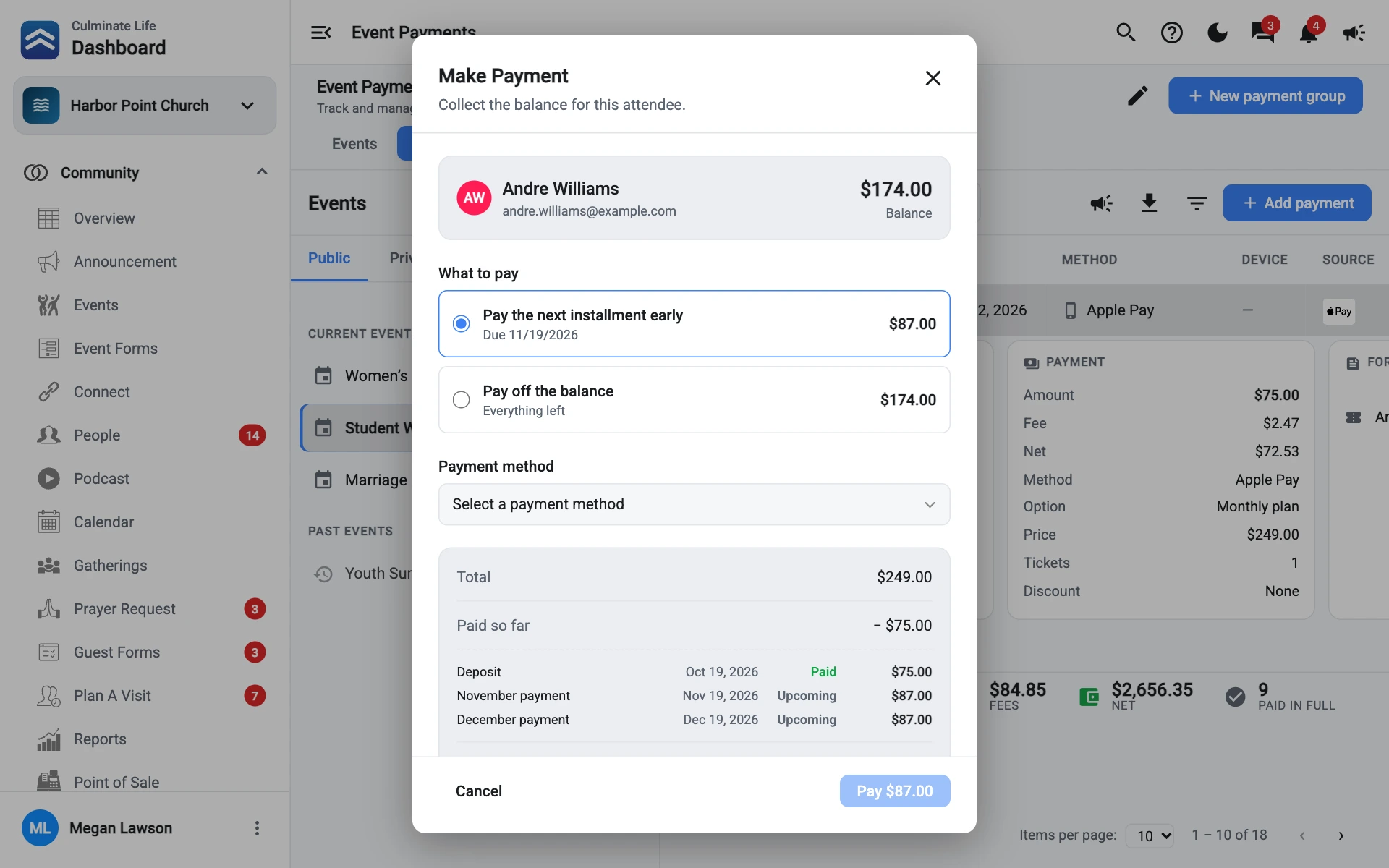This screenshot has width=1389, height=868.
Task: Open Guest Forms
Action: [116, 652]
